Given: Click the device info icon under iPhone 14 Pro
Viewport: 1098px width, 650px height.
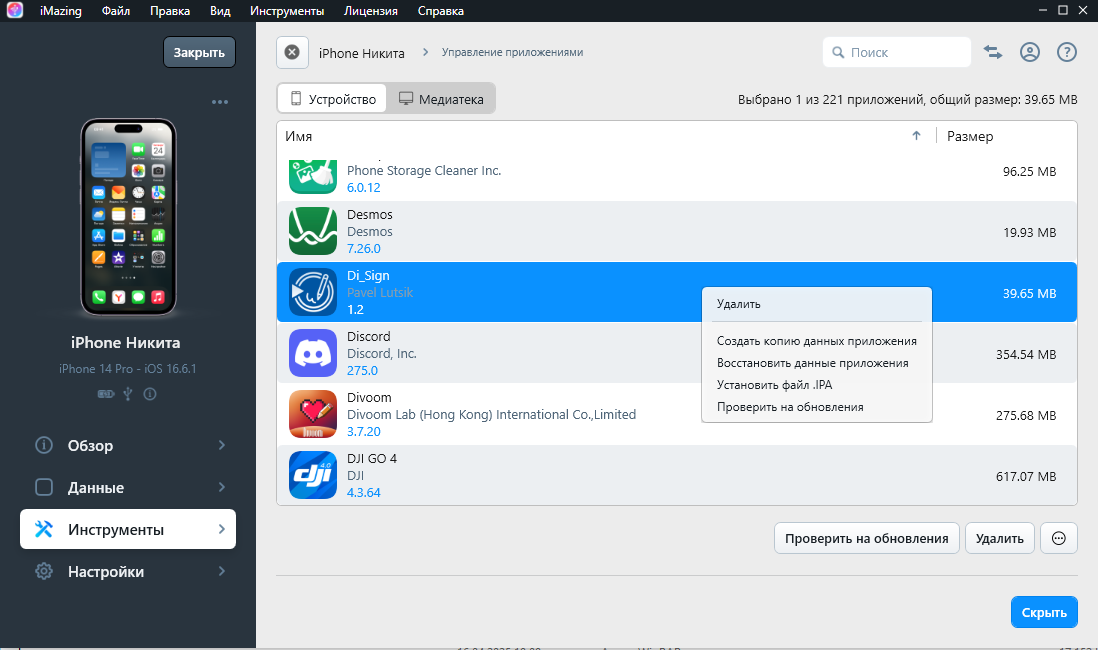Looking at the screenshot, I should 150,394.
